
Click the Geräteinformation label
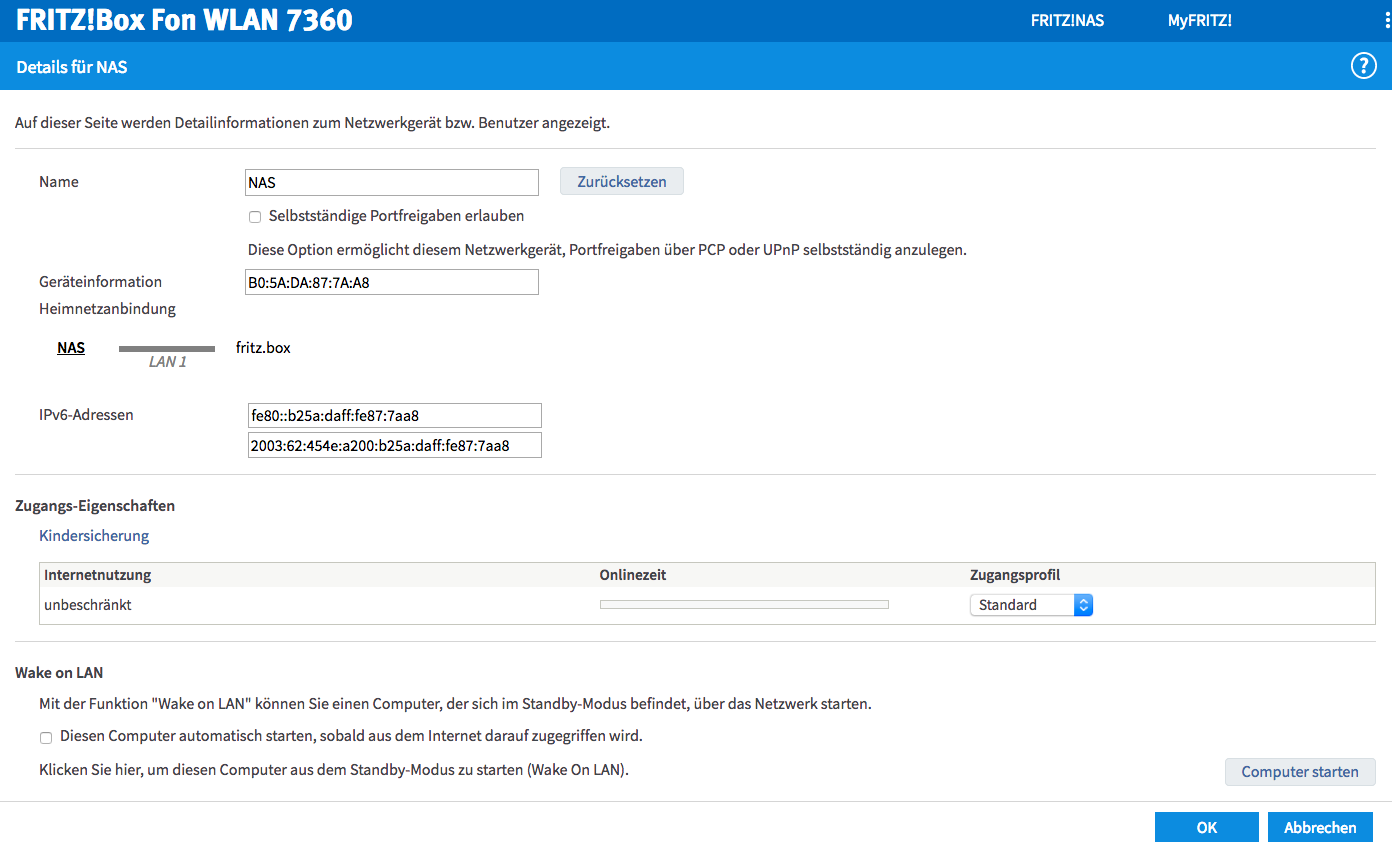point(101,282)
